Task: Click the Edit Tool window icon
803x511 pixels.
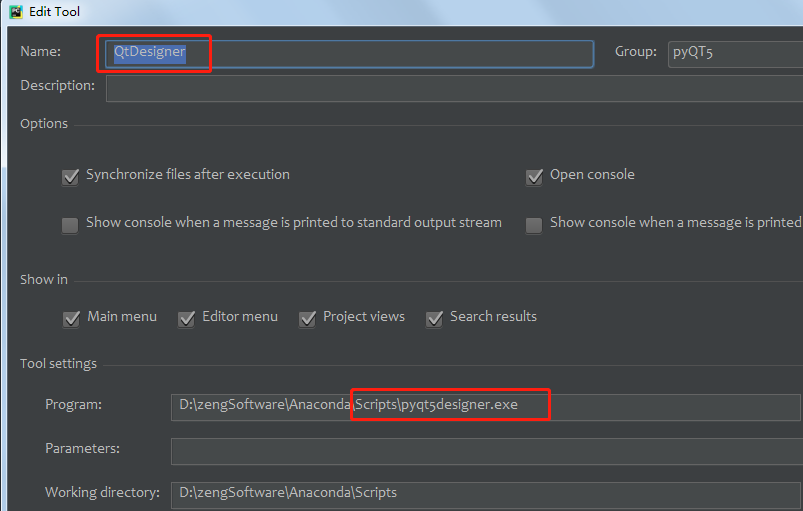Action: pyautogui.click(x=16, y=11)
